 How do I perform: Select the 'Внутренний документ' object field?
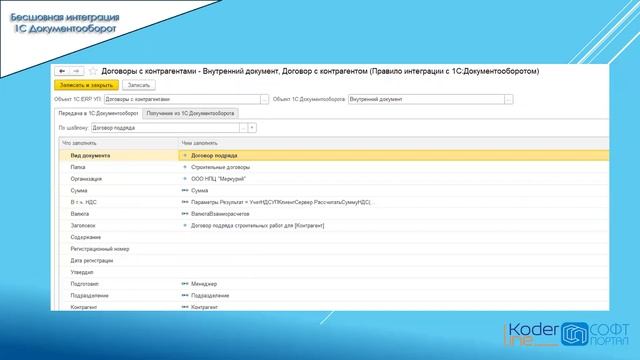[426, 99]
